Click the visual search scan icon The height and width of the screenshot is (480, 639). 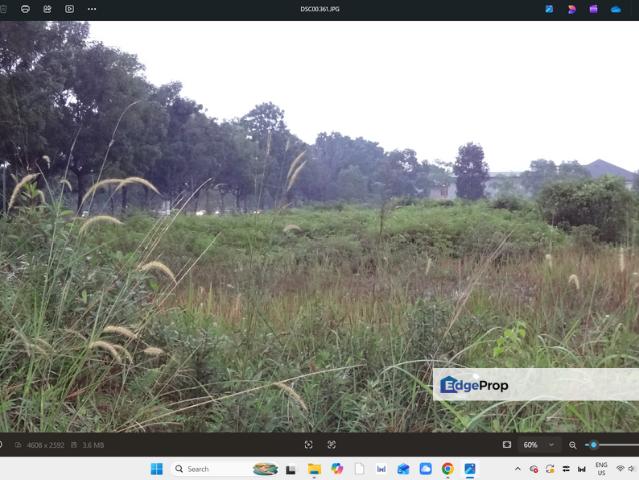(308, 445)
